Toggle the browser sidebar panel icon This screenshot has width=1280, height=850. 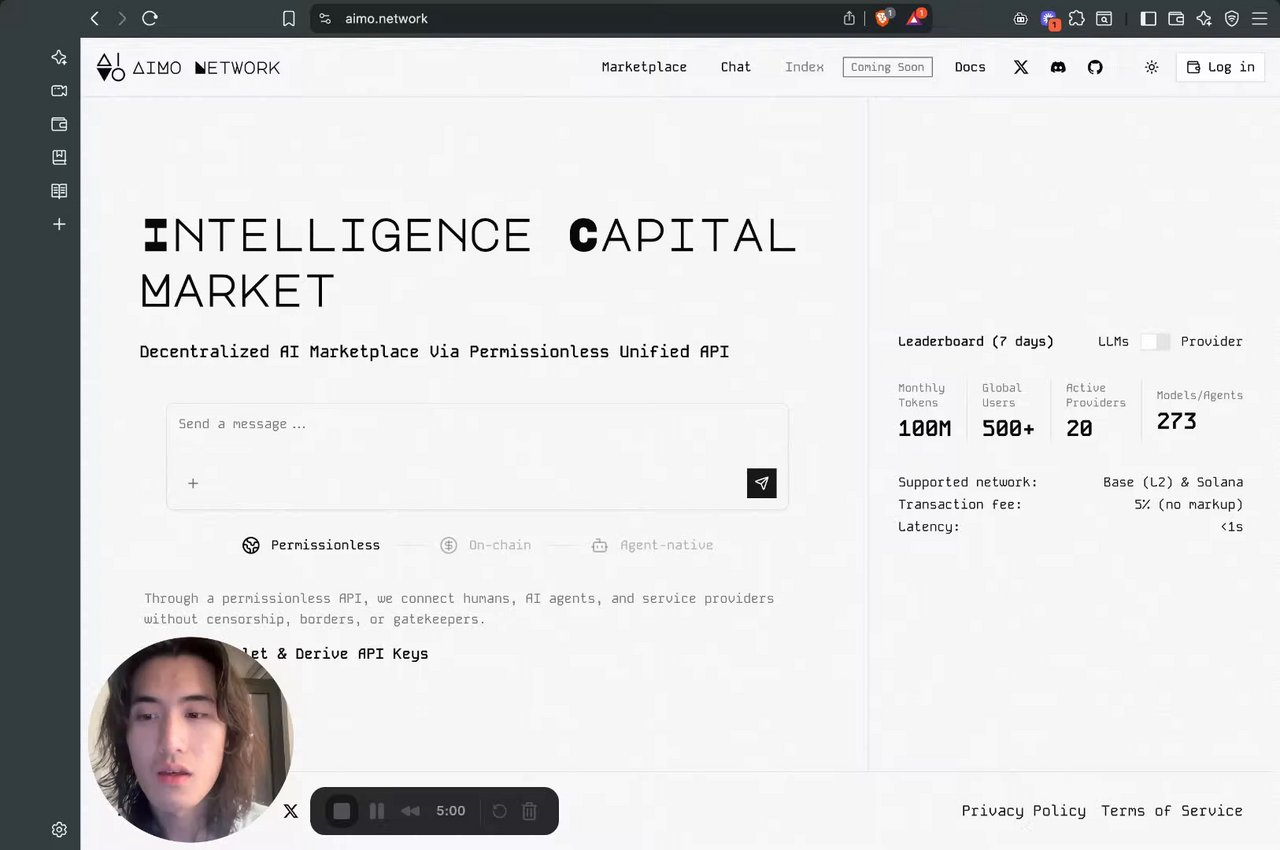tap(1148, 18)
